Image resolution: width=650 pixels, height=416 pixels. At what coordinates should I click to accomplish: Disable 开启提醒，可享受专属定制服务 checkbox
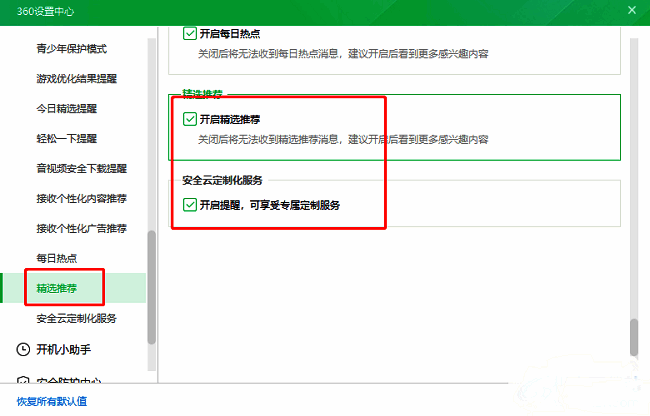pyautogui.click(x=190, y=205)
